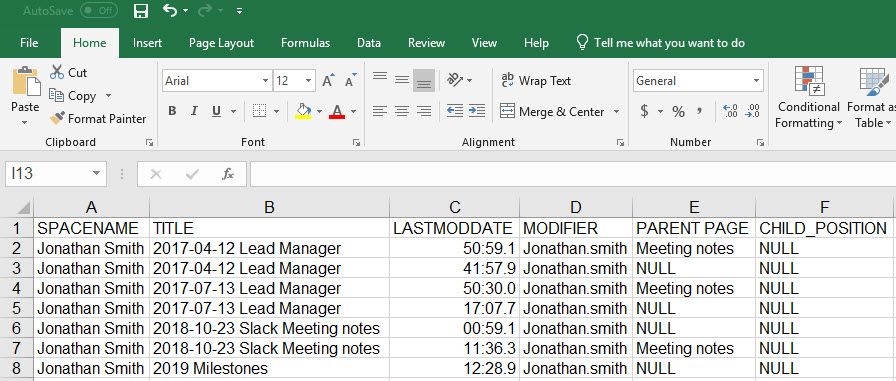Click the Tell me what you want to do box

tap(661, 43)
